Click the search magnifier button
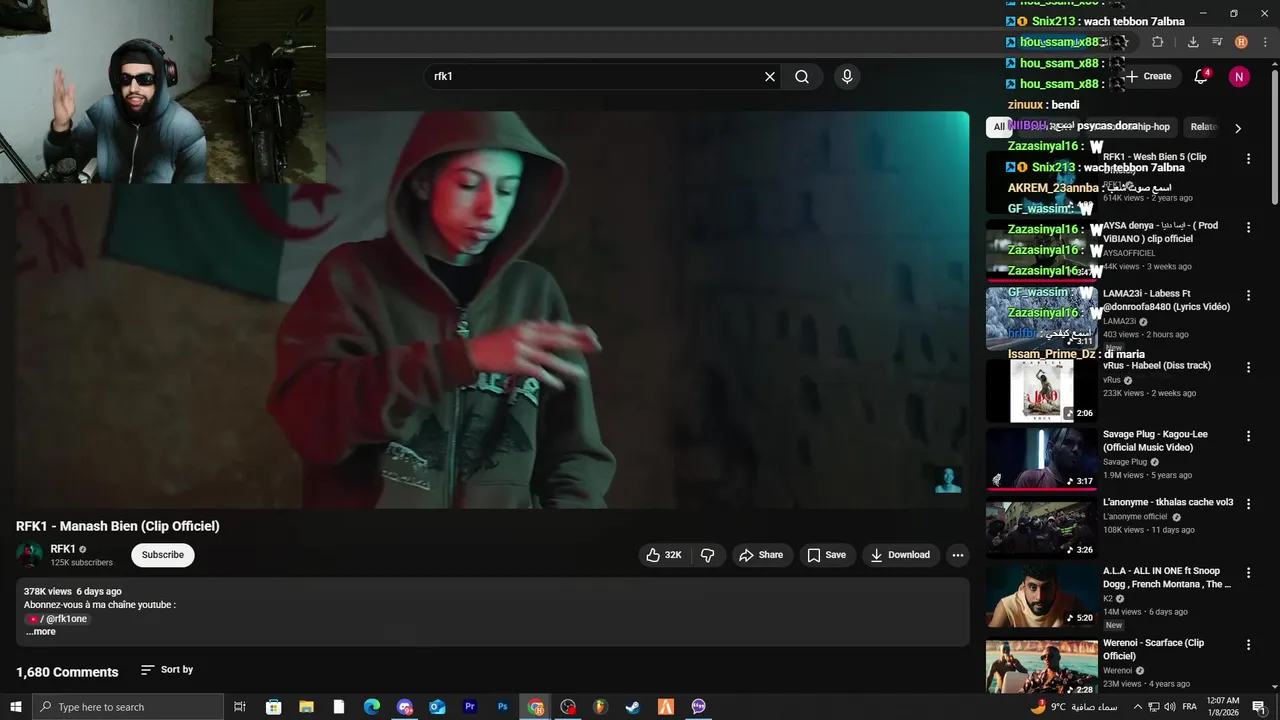This screenshot has height=720, width=1280. coord(802,76)
